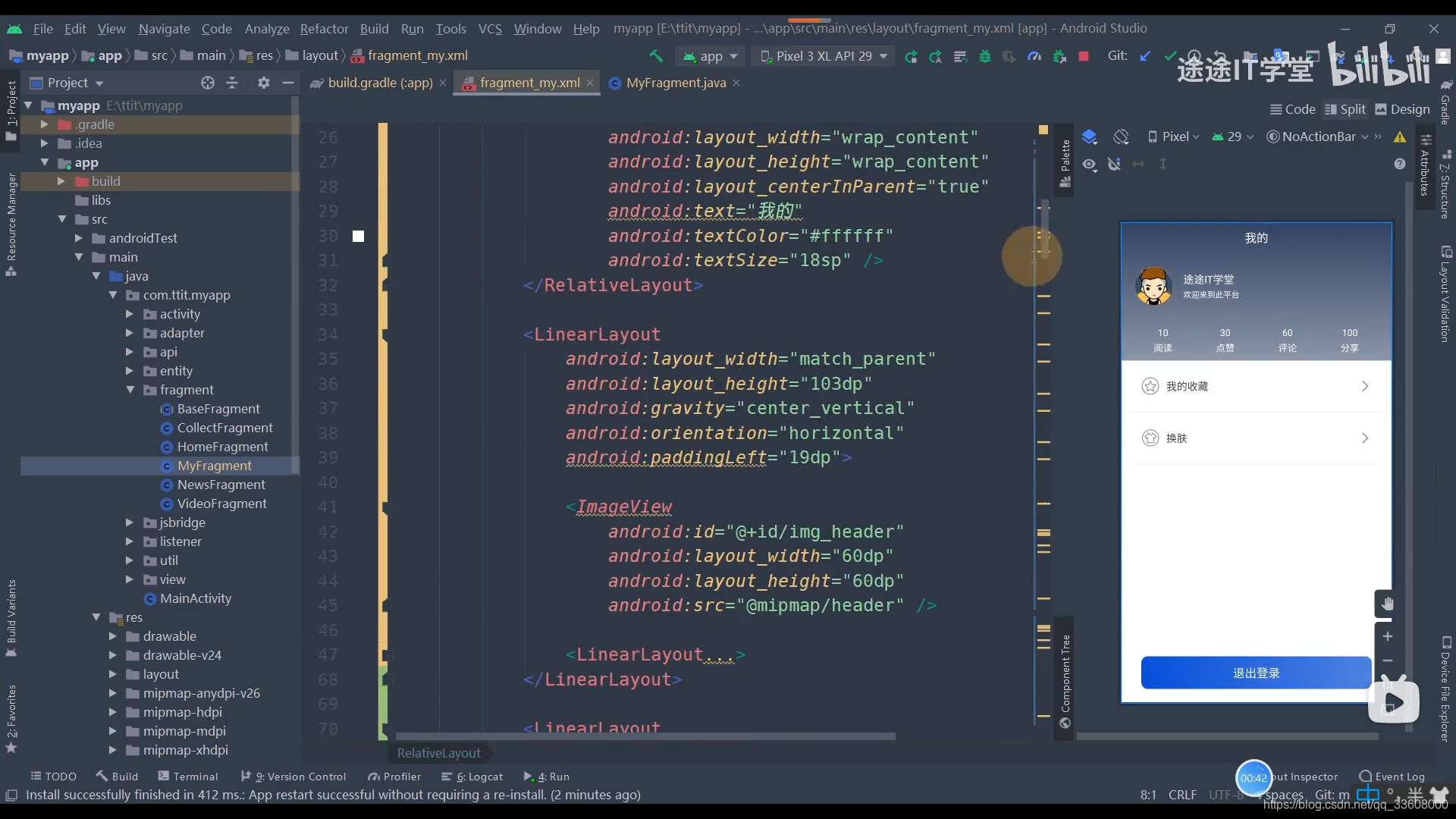Select NoActionBar theme dropdown
The width and height of the screenshot is (1456, 819).
1316,137
